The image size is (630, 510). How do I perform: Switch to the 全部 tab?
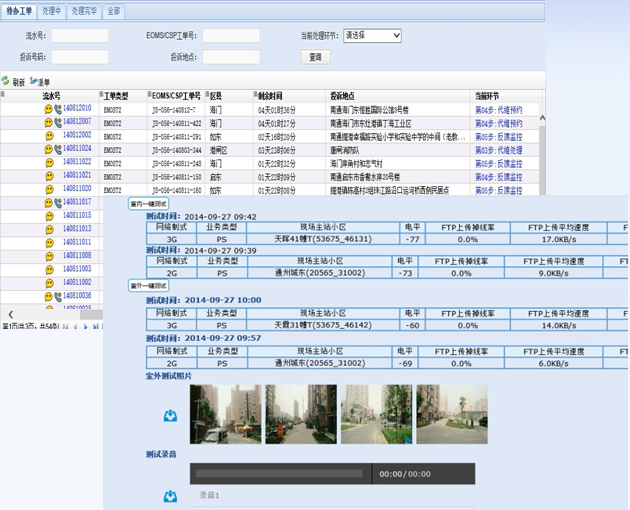113,11
